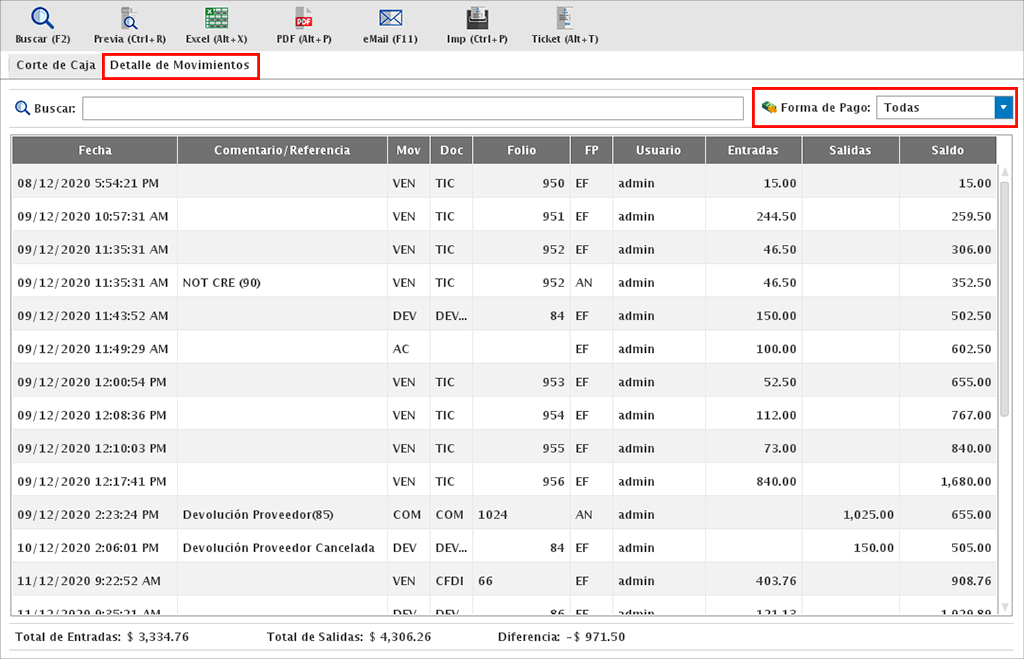Click the Buscar (F2) magnifier icon

(42, 18)
